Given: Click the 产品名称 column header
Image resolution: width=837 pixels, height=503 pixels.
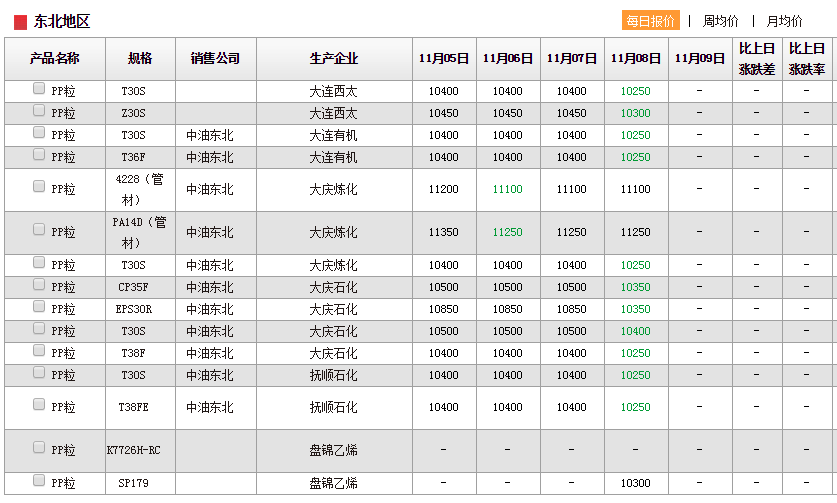Looking at the screenshot, I should (54, 59).
